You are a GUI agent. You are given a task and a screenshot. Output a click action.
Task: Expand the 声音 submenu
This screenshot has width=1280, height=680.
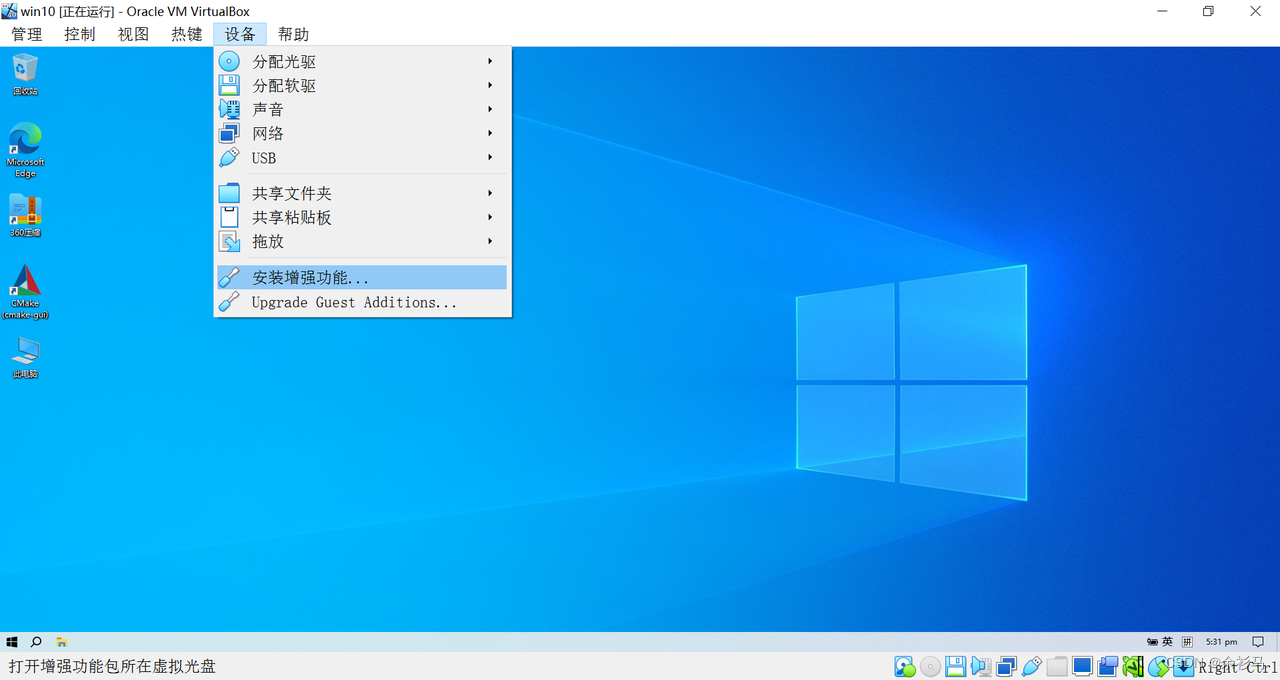(x=362, y=109)
